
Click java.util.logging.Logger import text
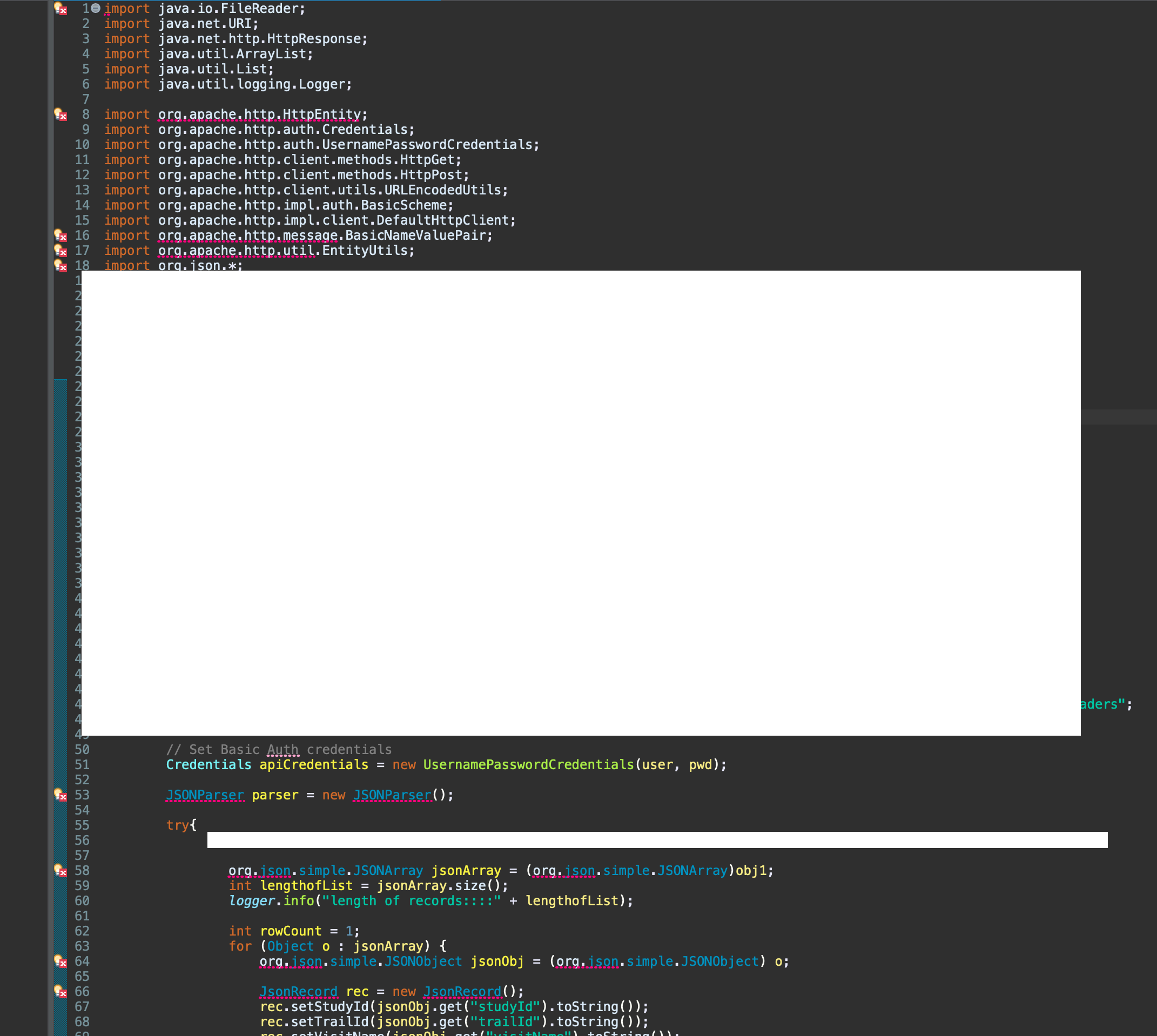pyautogui.click(x=255, y=84)
